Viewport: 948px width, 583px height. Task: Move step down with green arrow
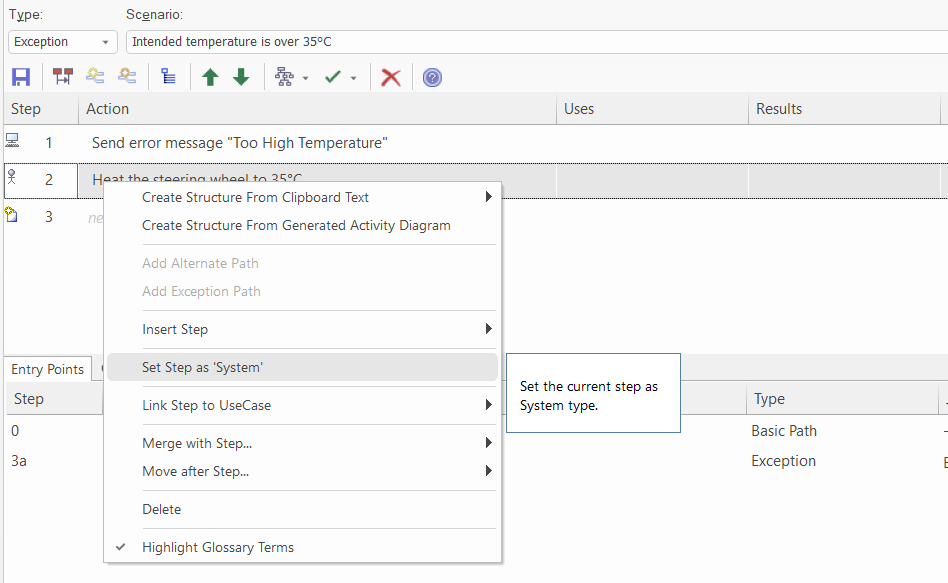(x=241, y=77)
